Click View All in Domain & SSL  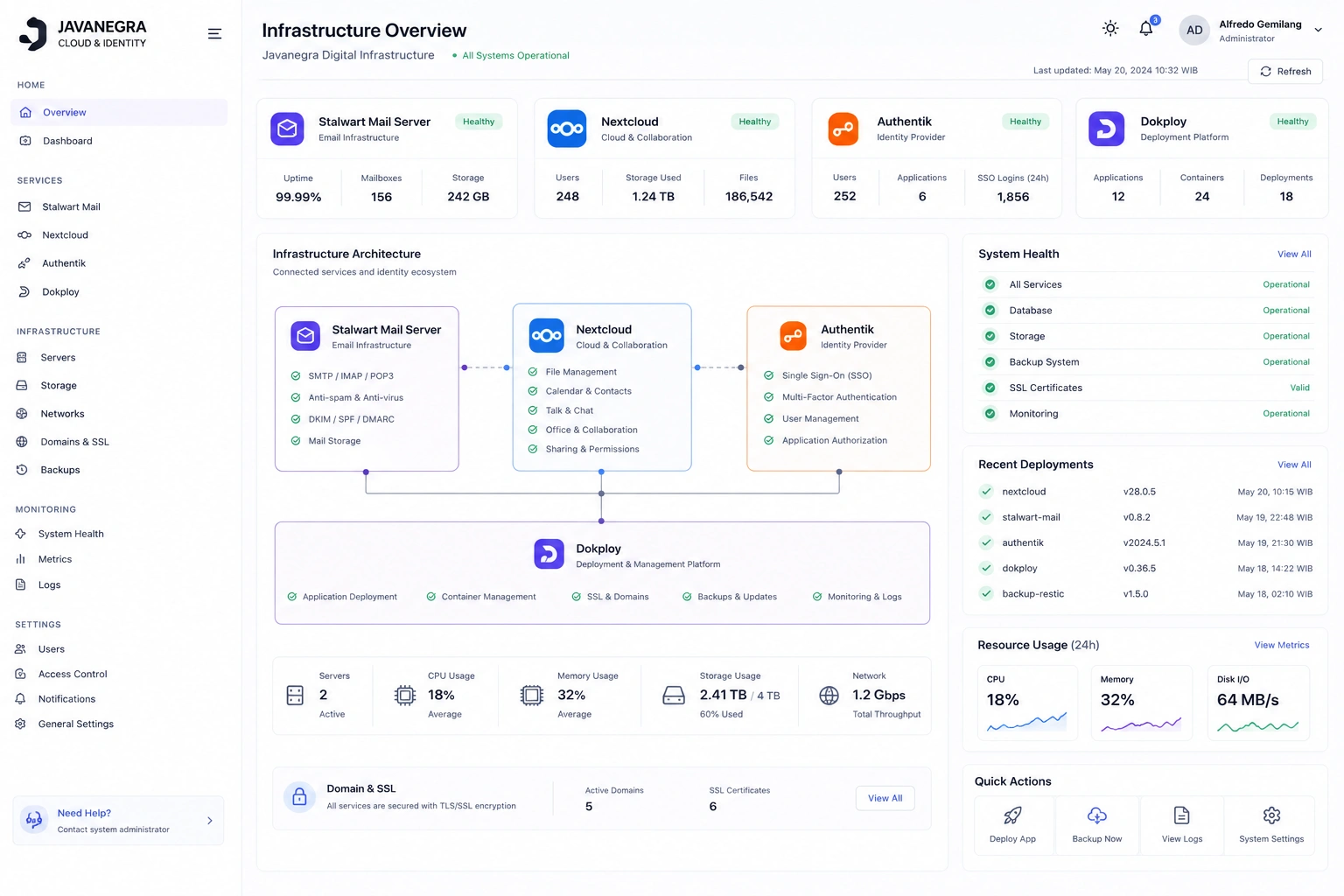point(885,798)
